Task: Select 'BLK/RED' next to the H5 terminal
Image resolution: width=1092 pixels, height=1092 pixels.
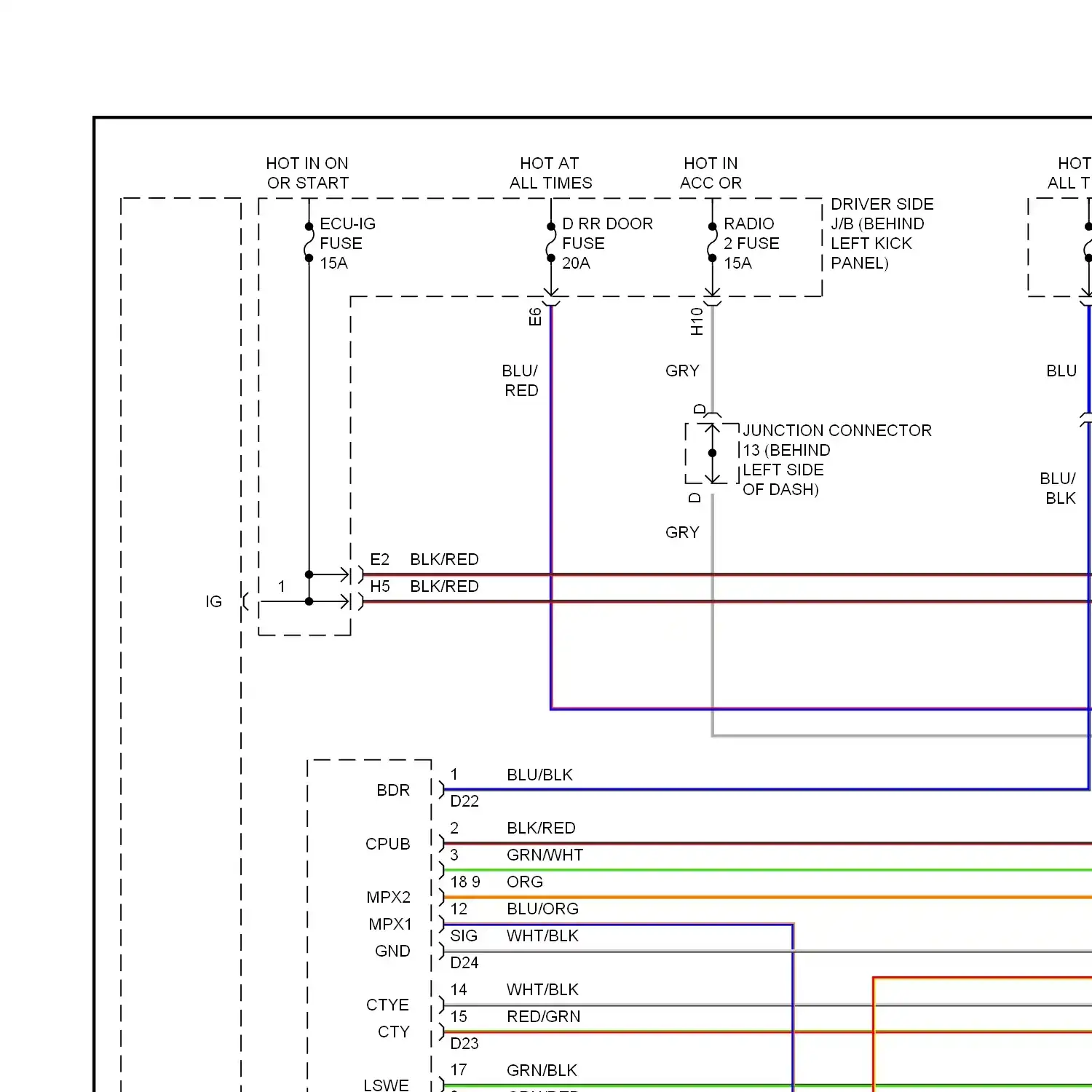Action: coord(444,587)
